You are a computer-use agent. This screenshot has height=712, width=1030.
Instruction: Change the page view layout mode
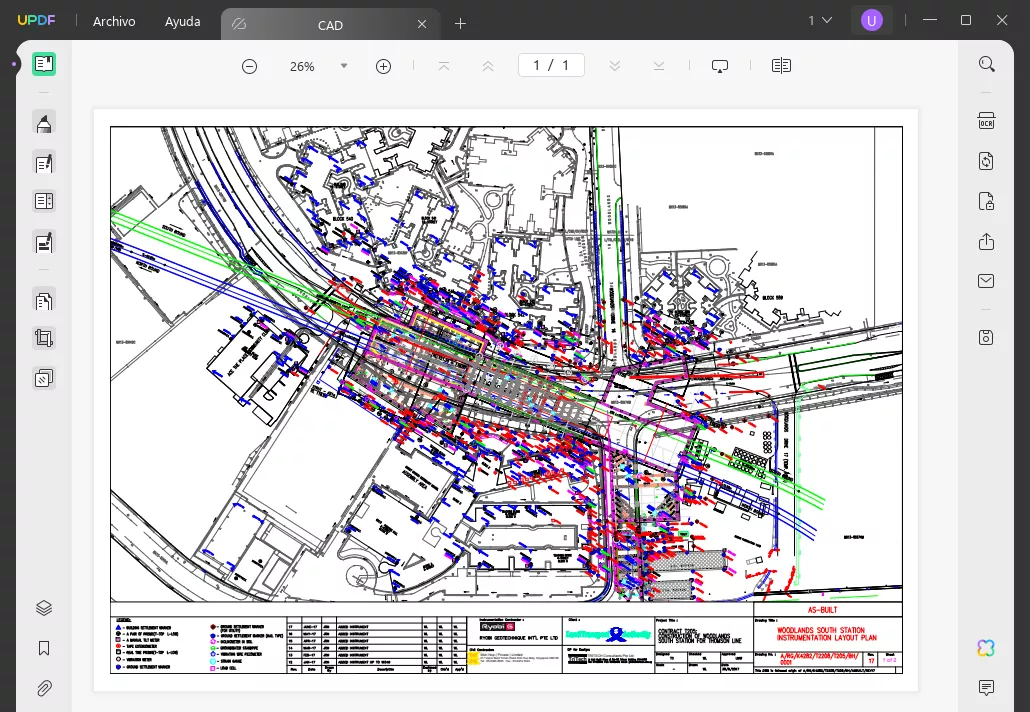click(781, 66)
